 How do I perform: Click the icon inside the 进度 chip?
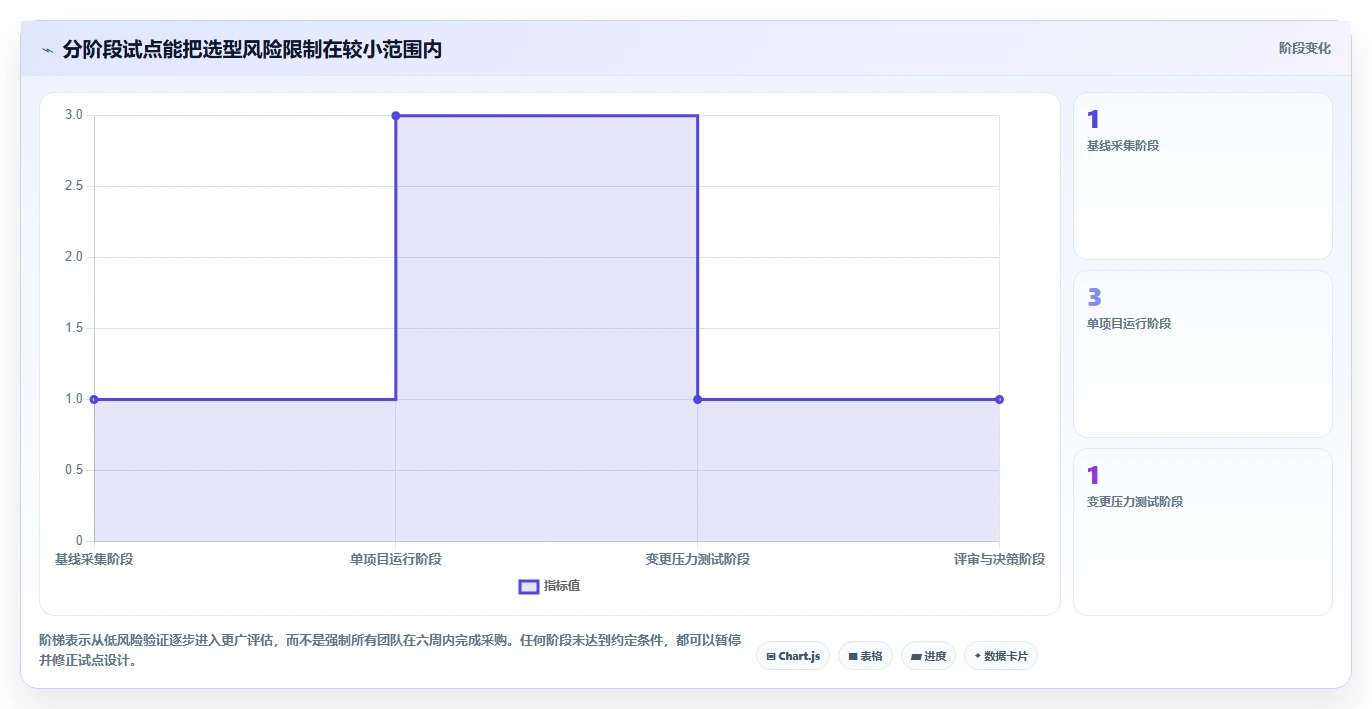(916, 657)
